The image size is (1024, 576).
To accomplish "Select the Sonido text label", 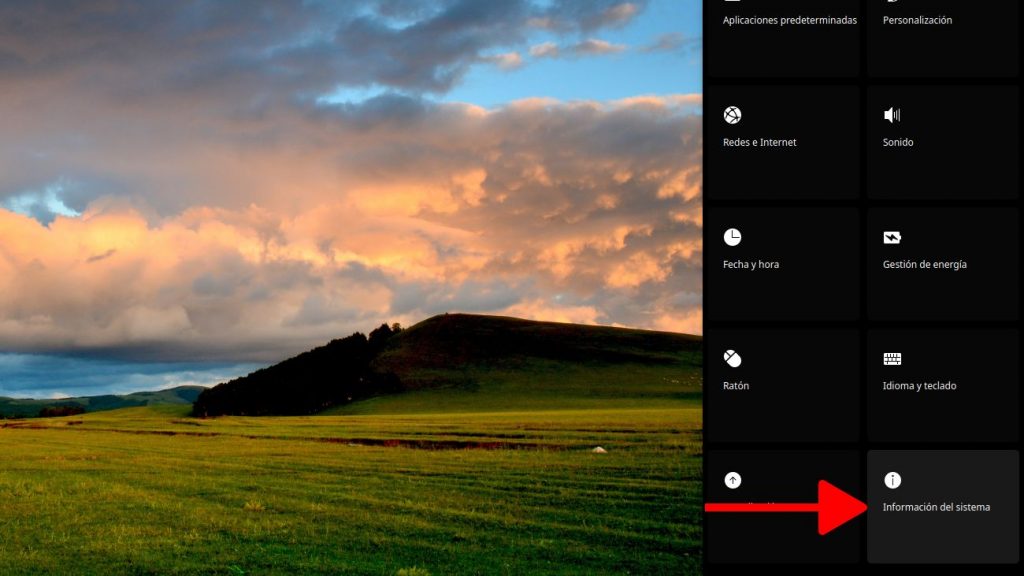I will 897,142.
